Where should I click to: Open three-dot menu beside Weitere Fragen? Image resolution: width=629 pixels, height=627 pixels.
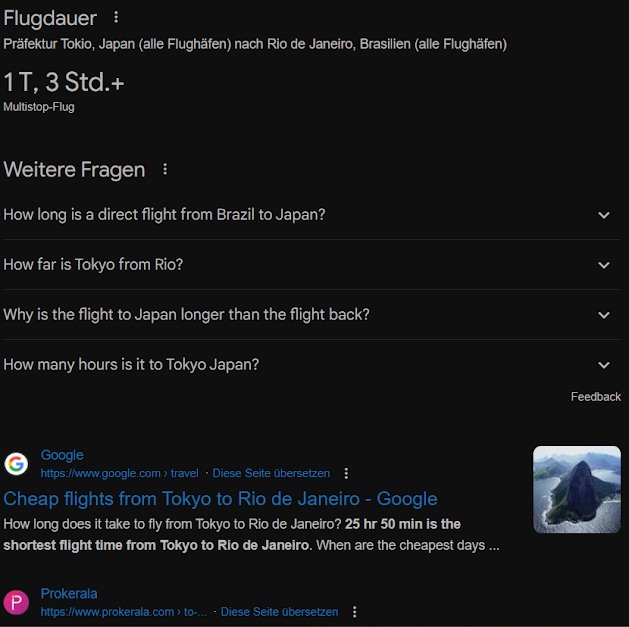[x=165, y=169]
